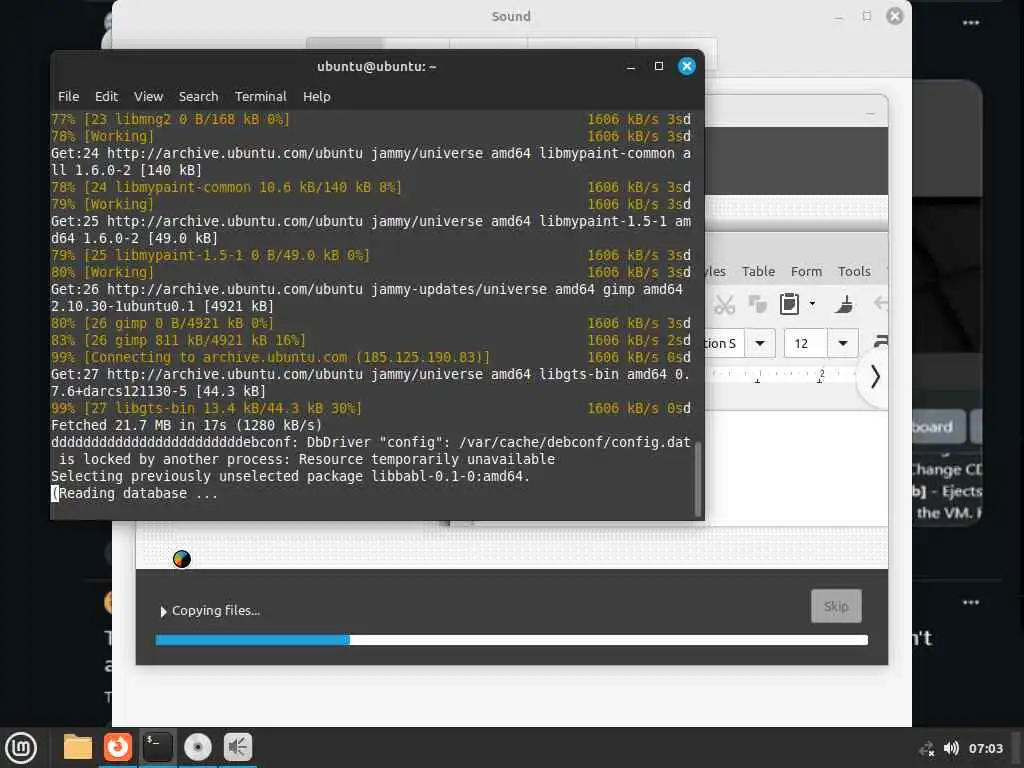Click the terminal title ubuntu@ubuntu: ~

[x=377, y=67]
